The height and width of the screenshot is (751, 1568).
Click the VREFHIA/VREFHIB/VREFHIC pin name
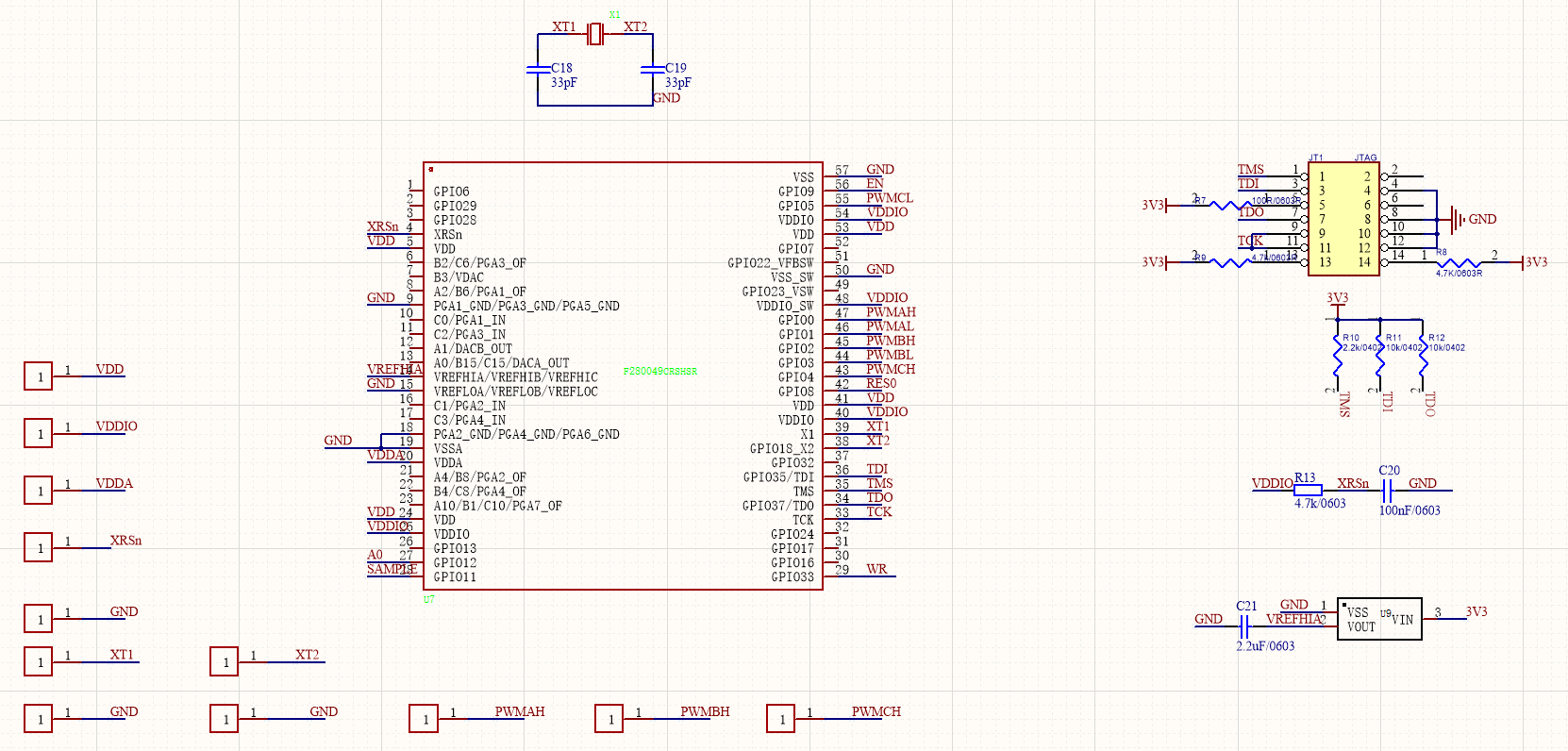pyautogui.click(x=516, y=377)
